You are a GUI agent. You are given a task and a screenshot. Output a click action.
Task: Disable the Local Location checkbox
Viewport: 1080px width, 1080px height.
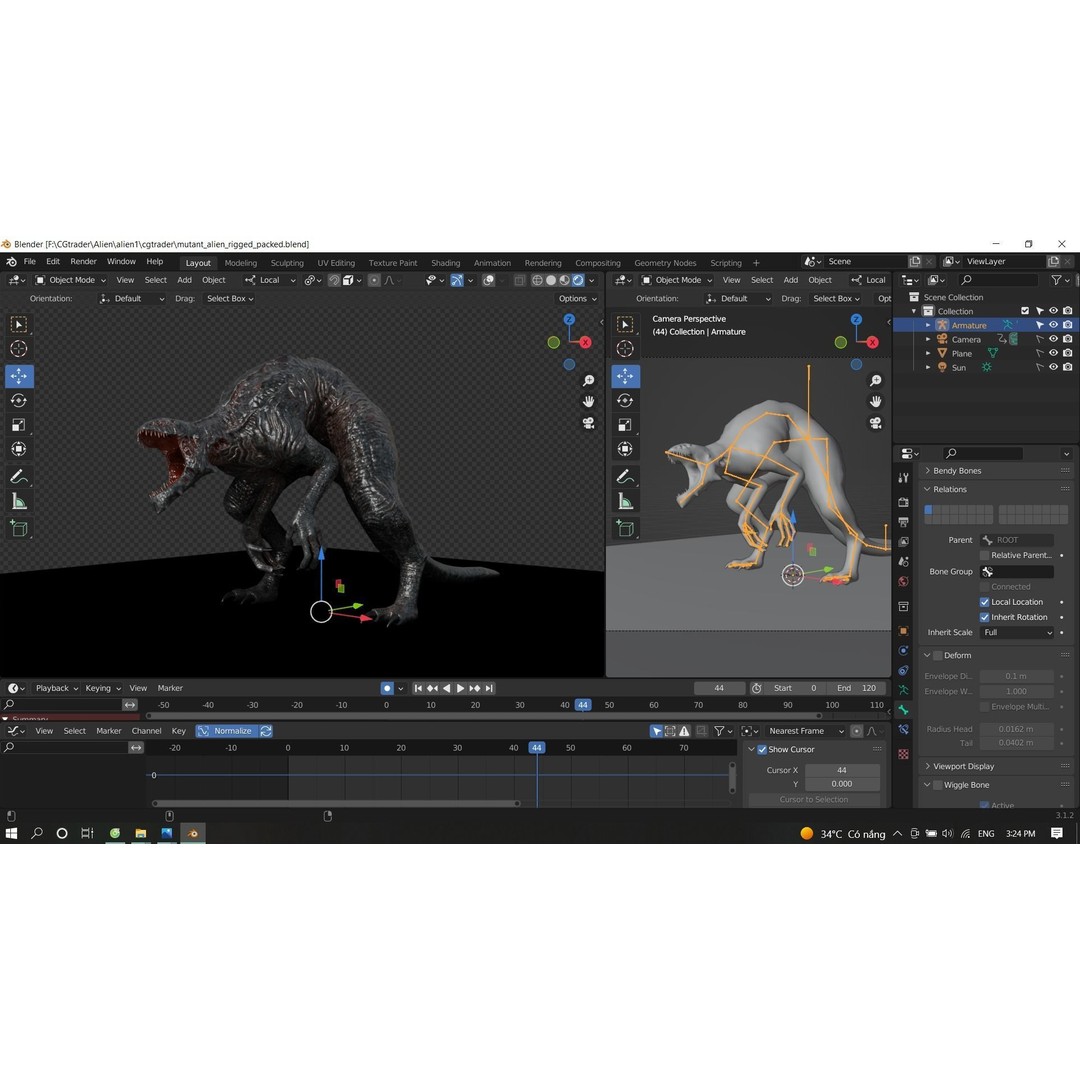(x=984, y=602)
